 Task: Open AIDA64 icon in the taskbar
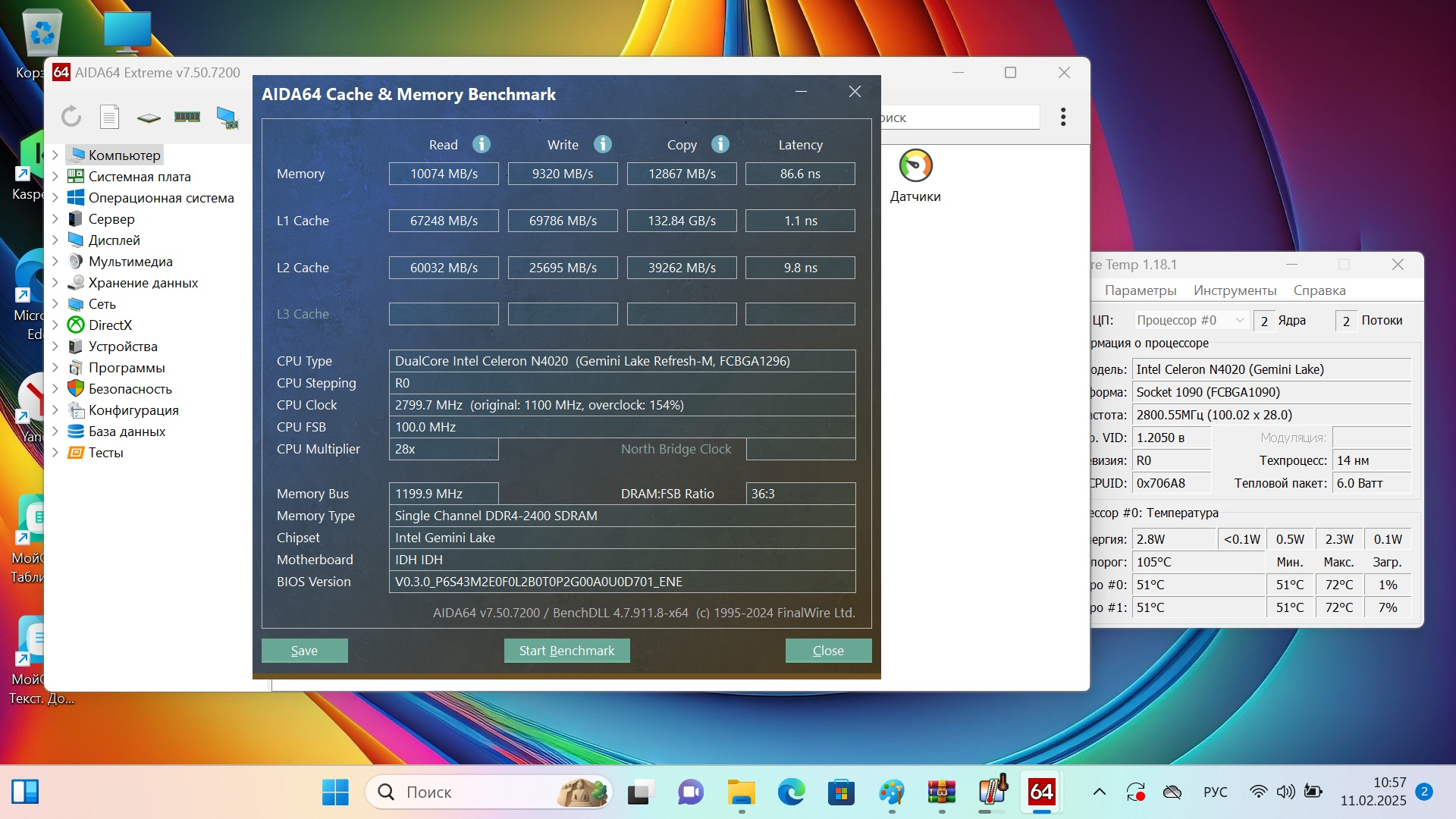coord(1041,792)
